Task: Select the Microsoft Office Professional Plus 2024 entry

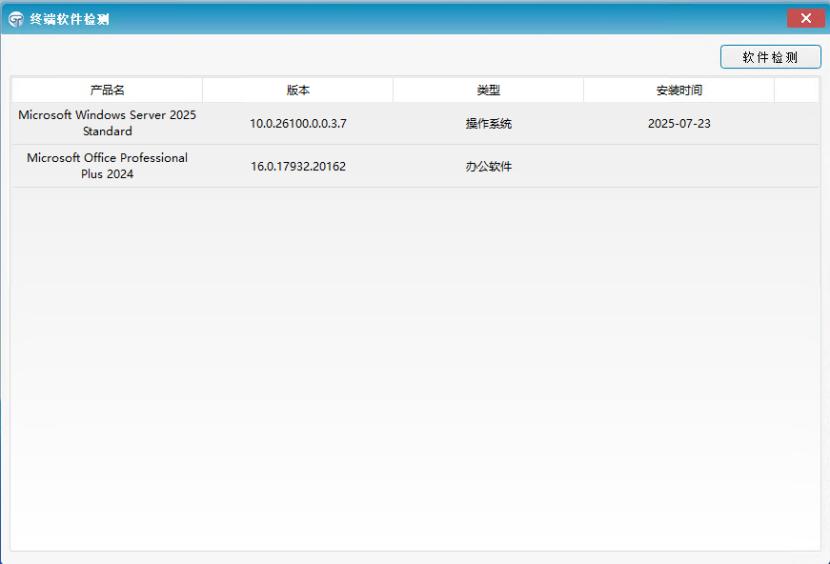Action: point(107,166)
